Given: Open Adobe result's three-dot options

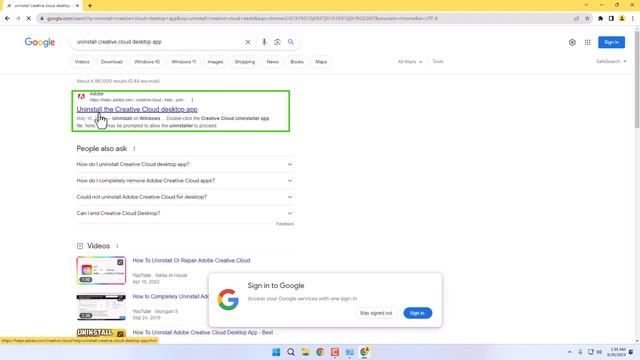Looking at the screenshot, I should coord(192,100).
